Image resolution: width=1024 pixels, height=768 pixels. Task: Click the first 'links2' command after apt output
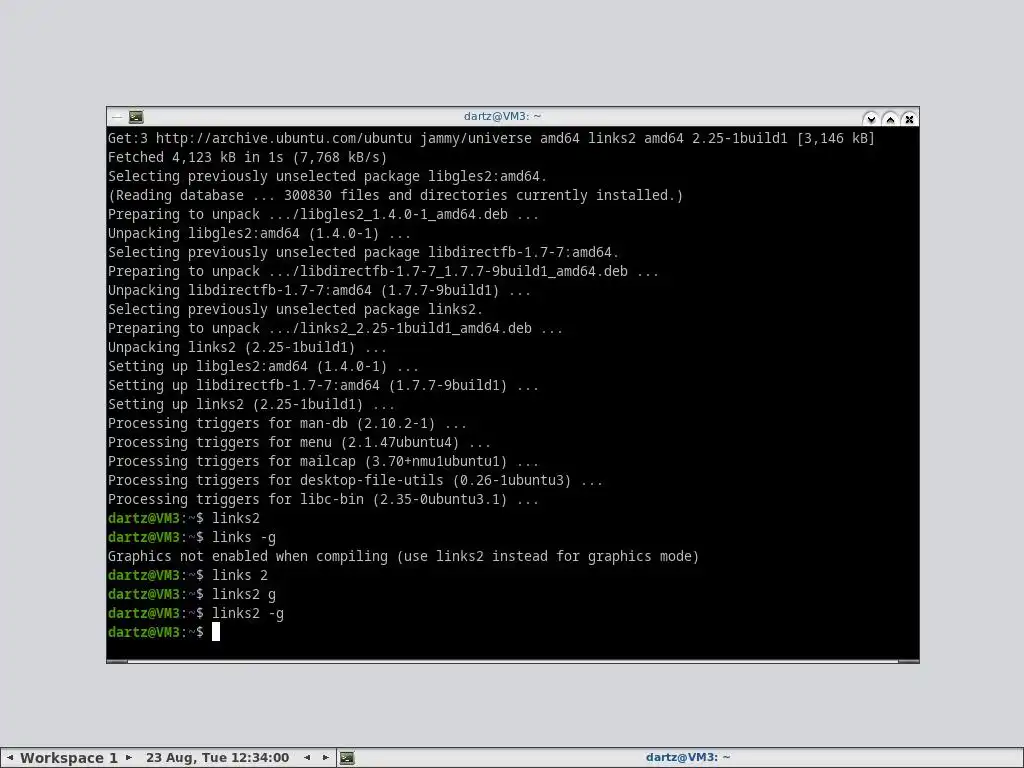click(x=184, y=519)
